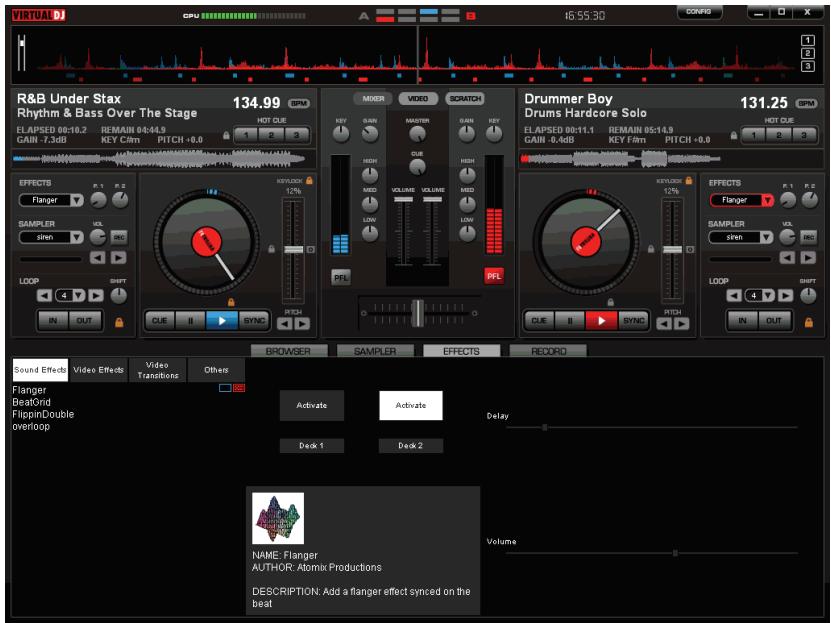Image resolution: width=831 pixels, height=623 pixels.
Task: Click left sampler REC button
Action: coord(119,237)
